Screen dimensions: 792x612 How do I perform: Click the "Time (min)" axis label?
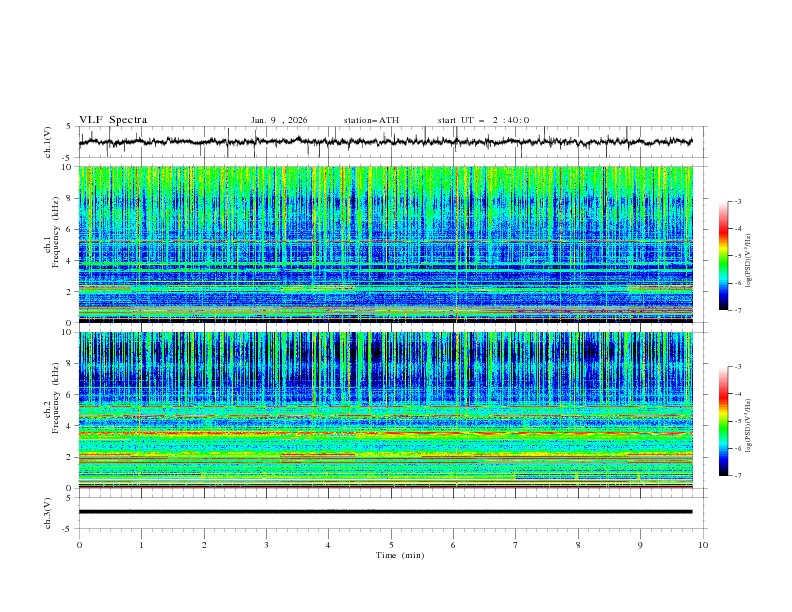pyautogui.click(x=400, y=555)
